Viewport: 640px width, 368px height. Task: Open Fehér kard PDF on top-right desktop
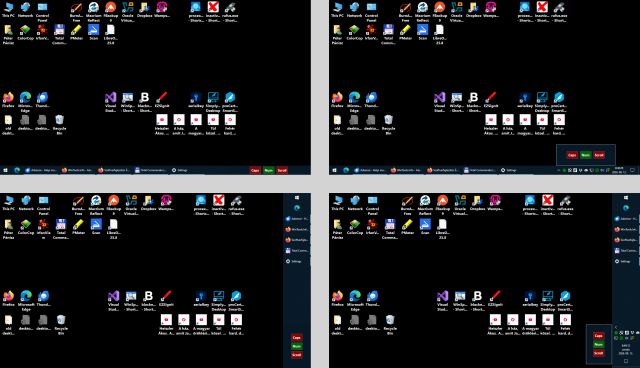[559, 124]
